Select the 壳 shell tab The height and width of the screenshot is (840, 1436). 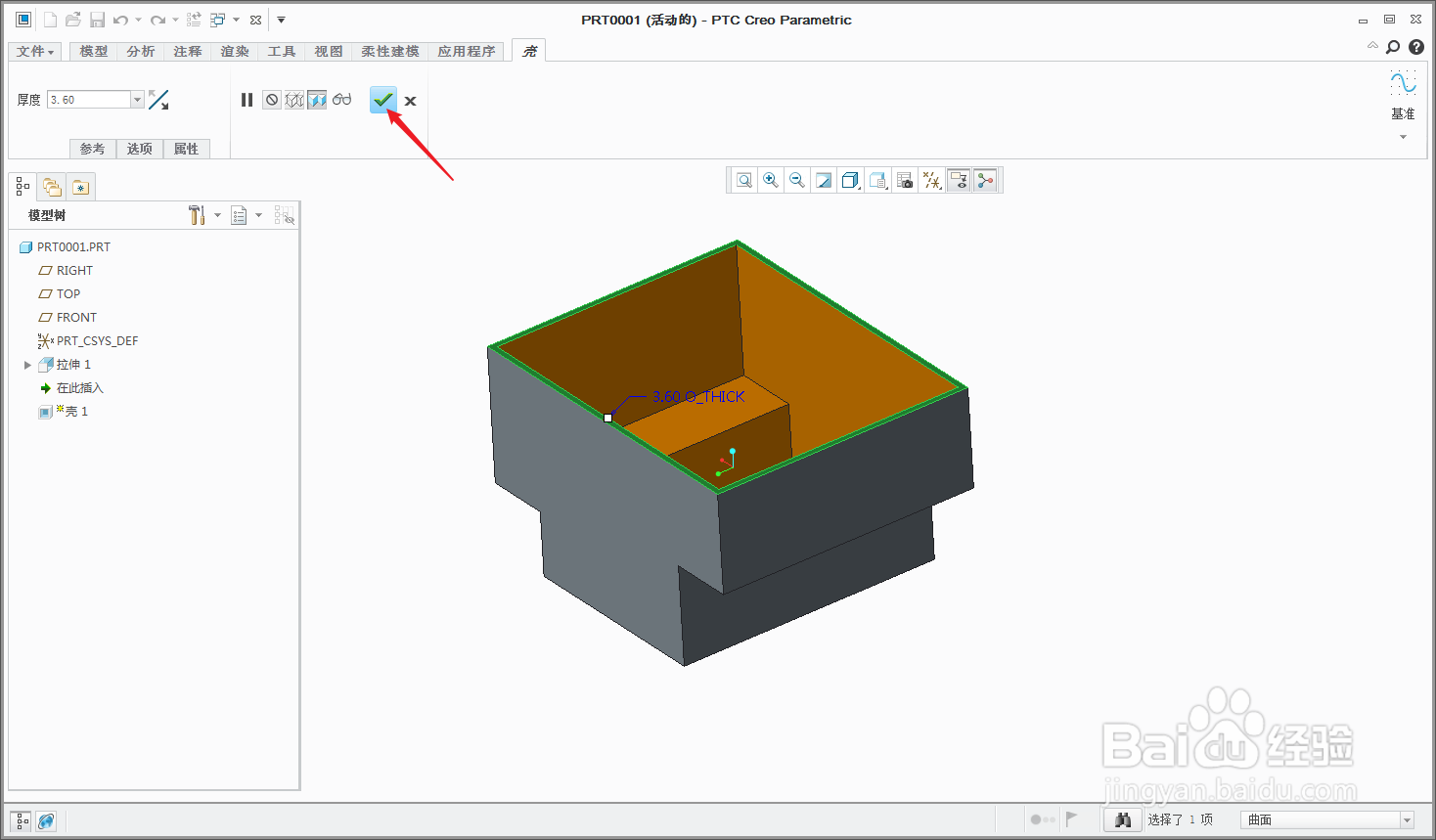click(x=529, y=51)
